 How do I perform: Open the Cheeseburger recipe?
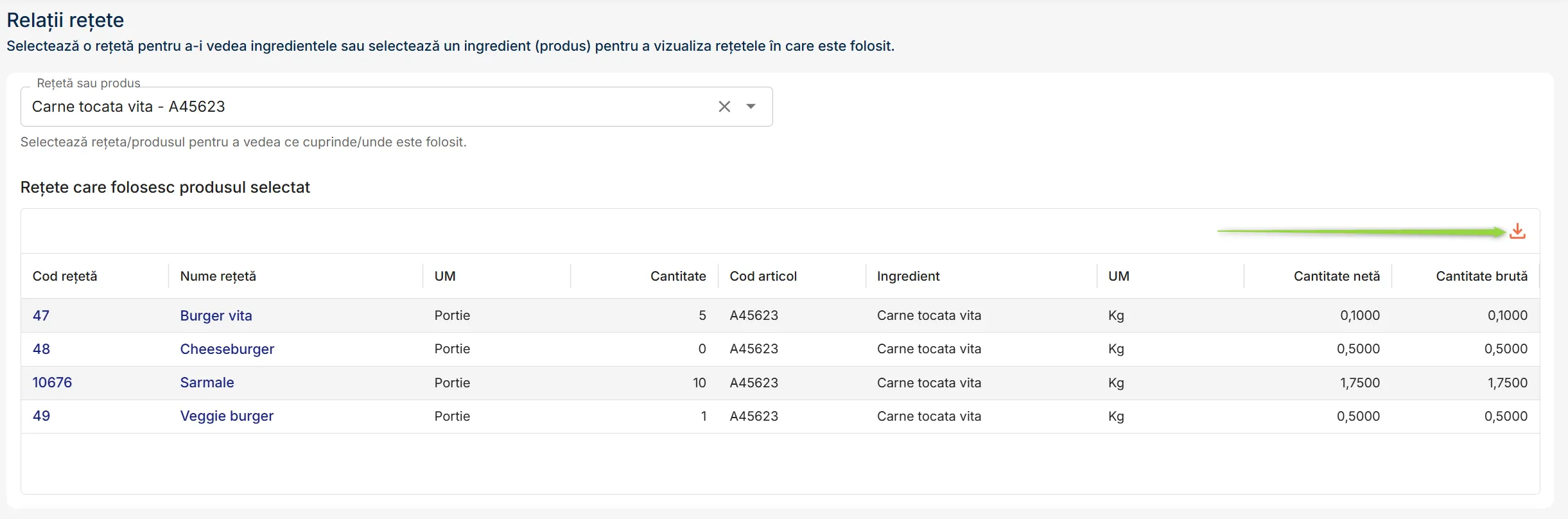click(227, 349)
